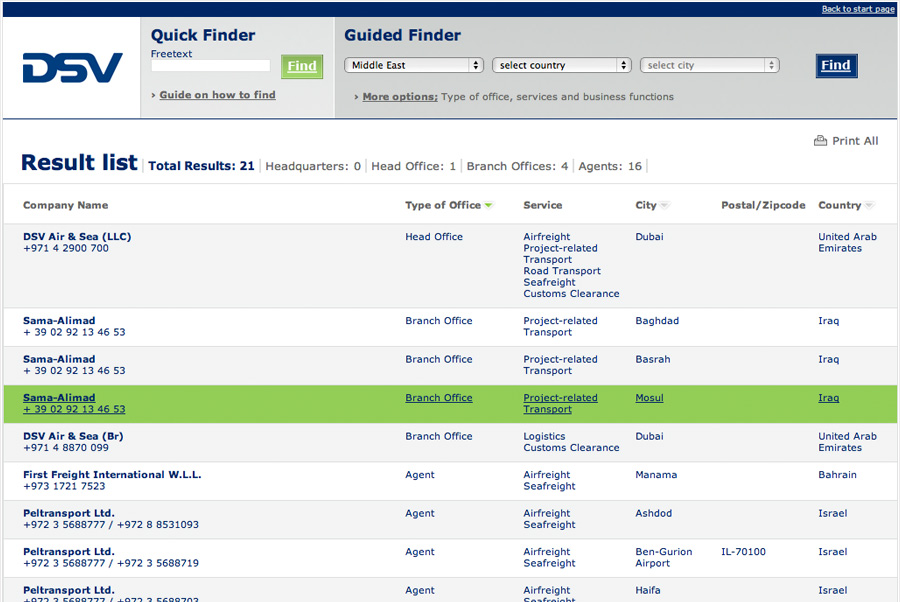
Task: Filter results by Head Office: 1
Action: [413, 166]
